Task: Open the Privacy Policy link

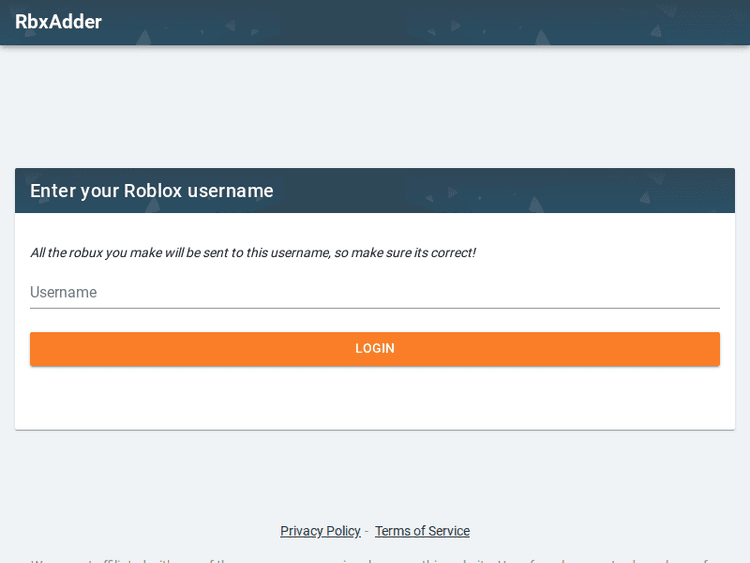Action: [320, 531]
